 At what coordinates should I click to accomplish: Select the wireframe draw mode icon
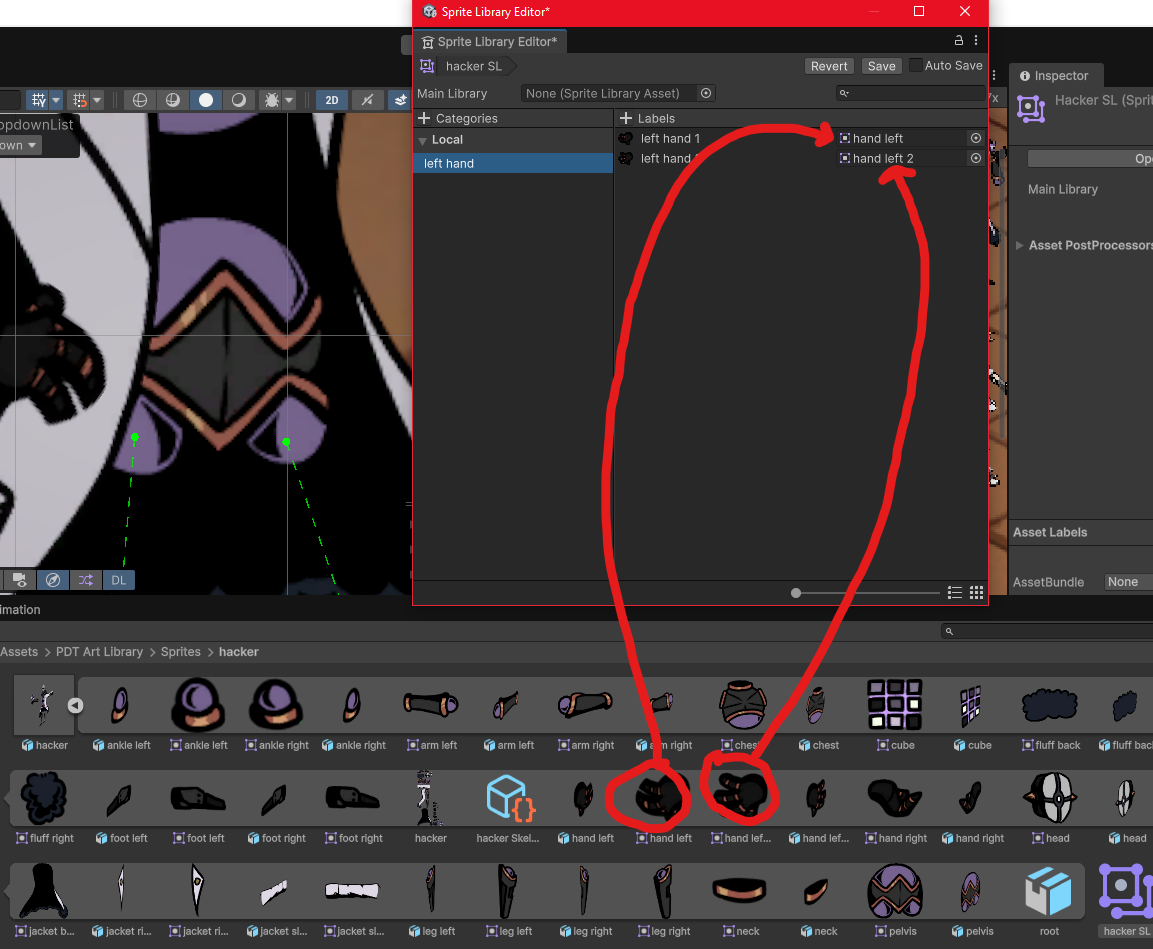(140, 100)
